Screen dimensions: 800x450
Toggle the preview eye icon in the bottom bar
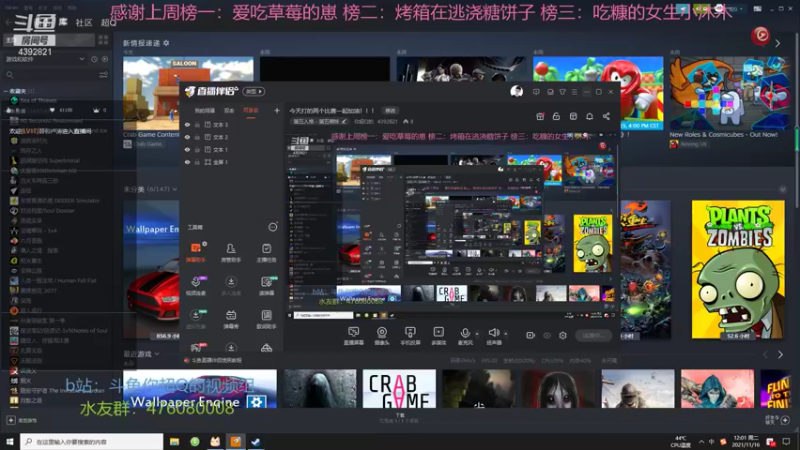click(547, 335)
